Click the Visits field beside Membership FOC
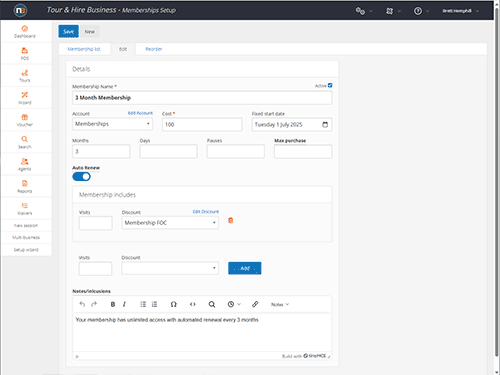 [96, 223]
